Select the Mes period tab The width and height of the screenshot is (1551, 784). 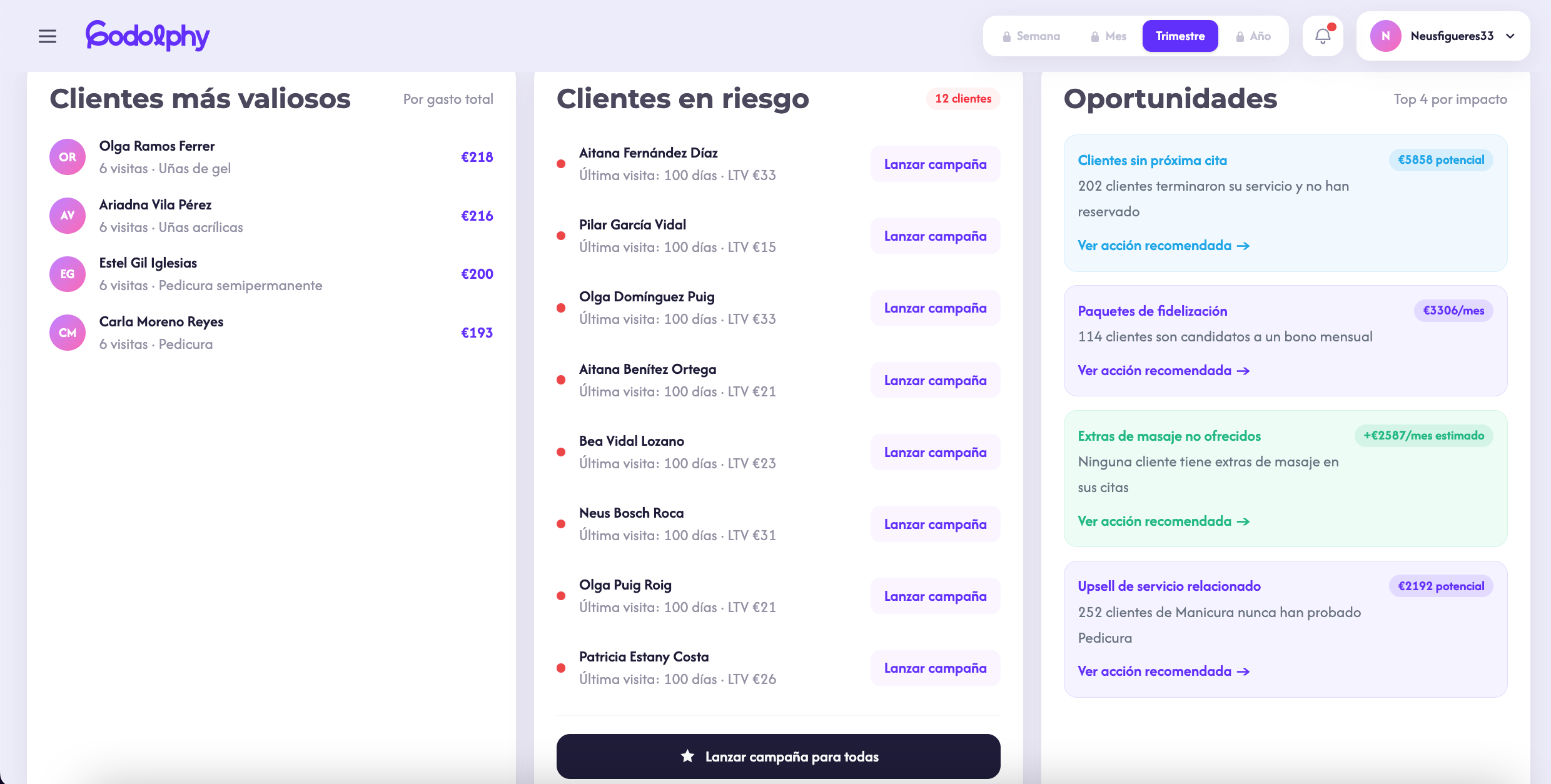1109,36
